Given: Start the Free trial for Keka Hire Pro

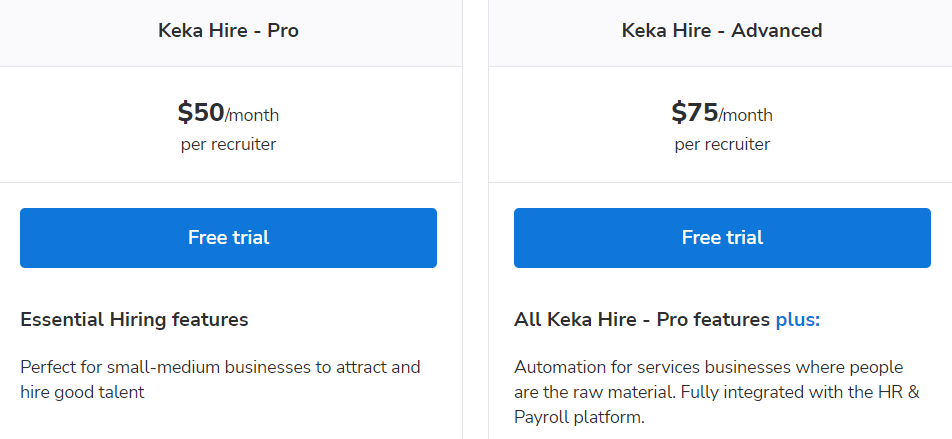Looking at the screenshot, I should pyautogui.click(x=228, y=237).
